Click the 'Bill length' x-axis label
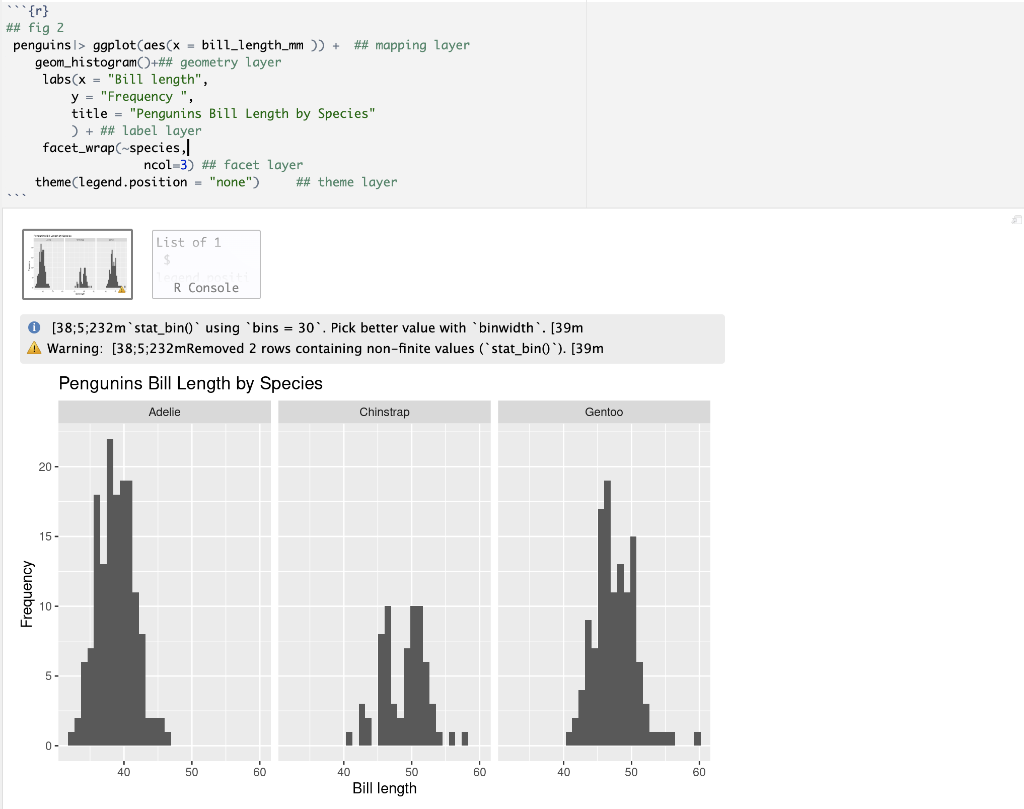Image resolution: width=1024 pixels, height=809 pixels. coord(385,788)
